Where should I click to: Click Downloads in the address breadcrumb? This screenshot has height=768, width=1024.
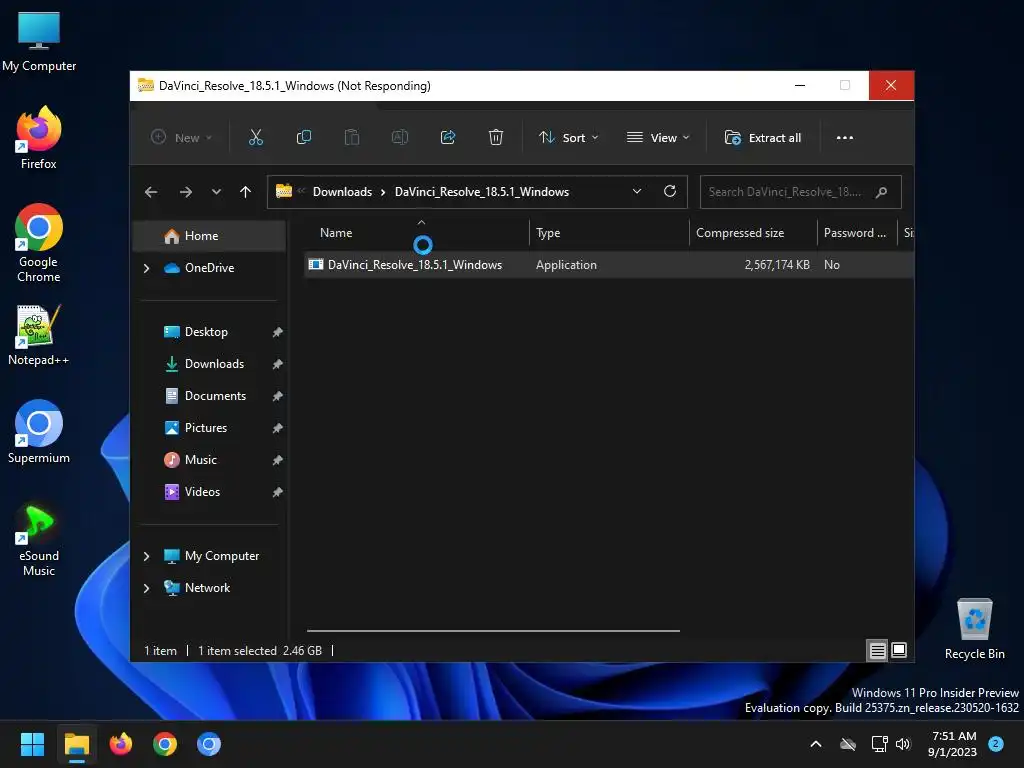point(342,192)
